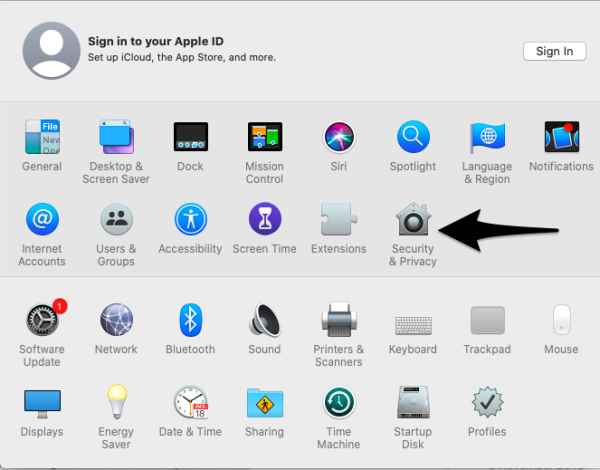This screenshot has height=470, width=600.
Task: Open Trackpad settings
Action: (488, 320)
